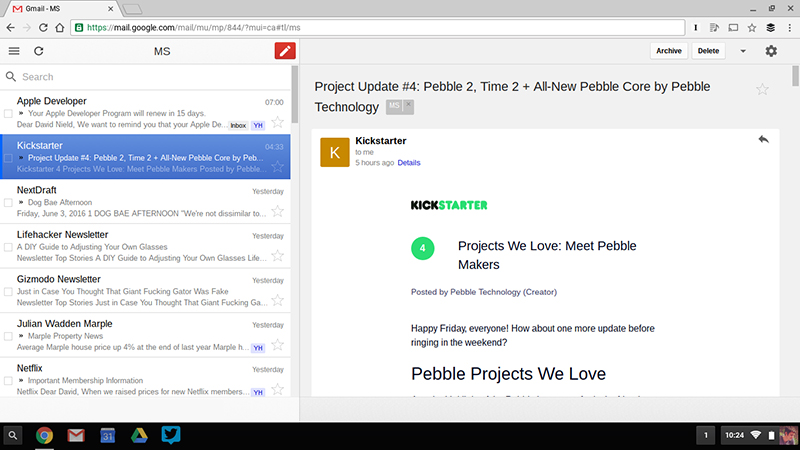The height and width of the screenshot is (450, 800).
Task: Click the layers-stack extension icon
Action: click(770, 28)
